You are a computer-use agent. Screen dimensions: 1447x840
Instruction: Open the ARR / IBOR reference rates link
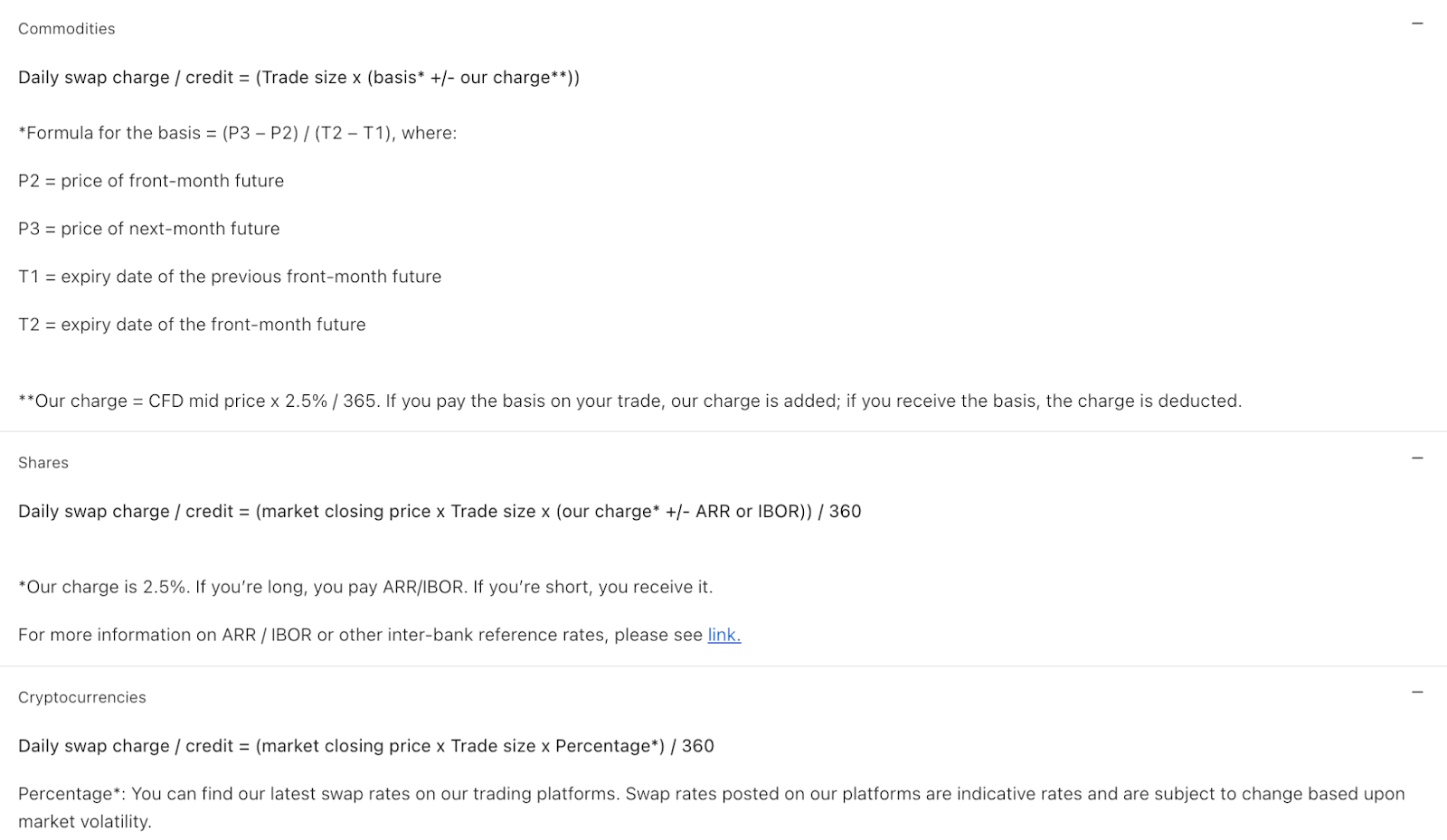(724, 635)
